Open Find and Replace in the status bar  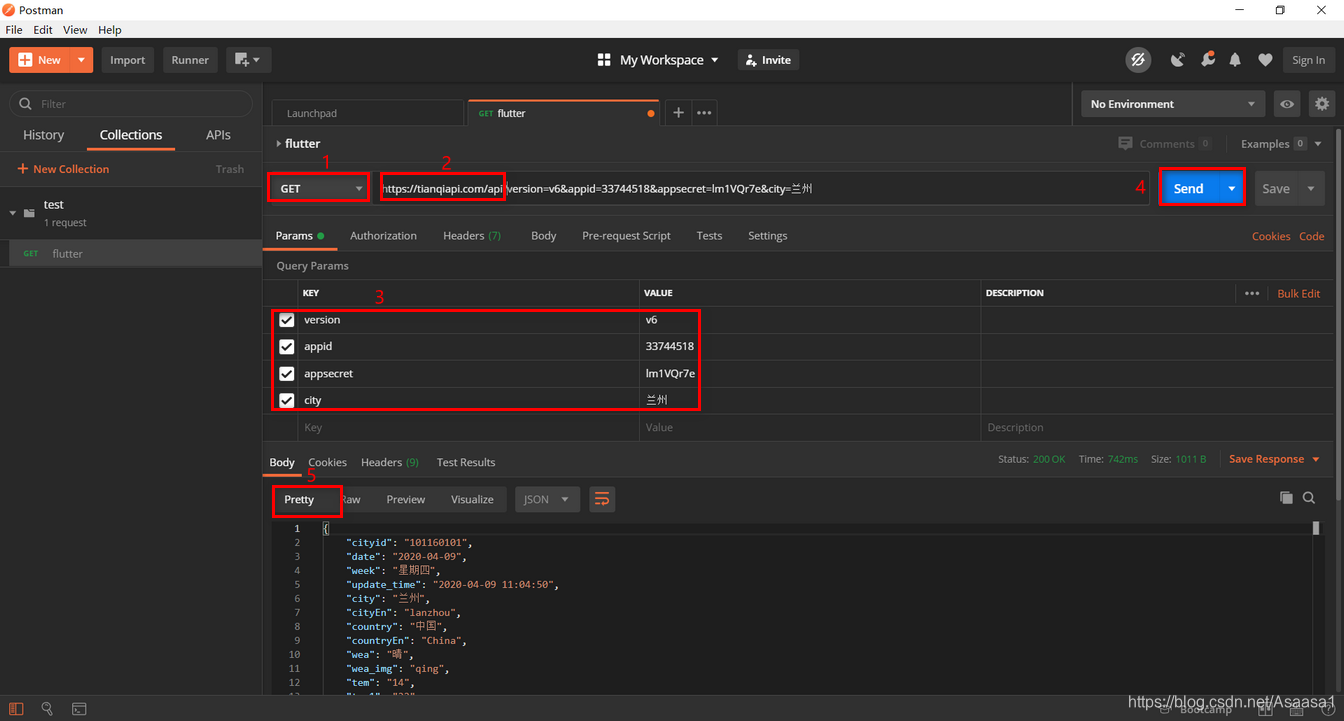(x=47, y=709)
